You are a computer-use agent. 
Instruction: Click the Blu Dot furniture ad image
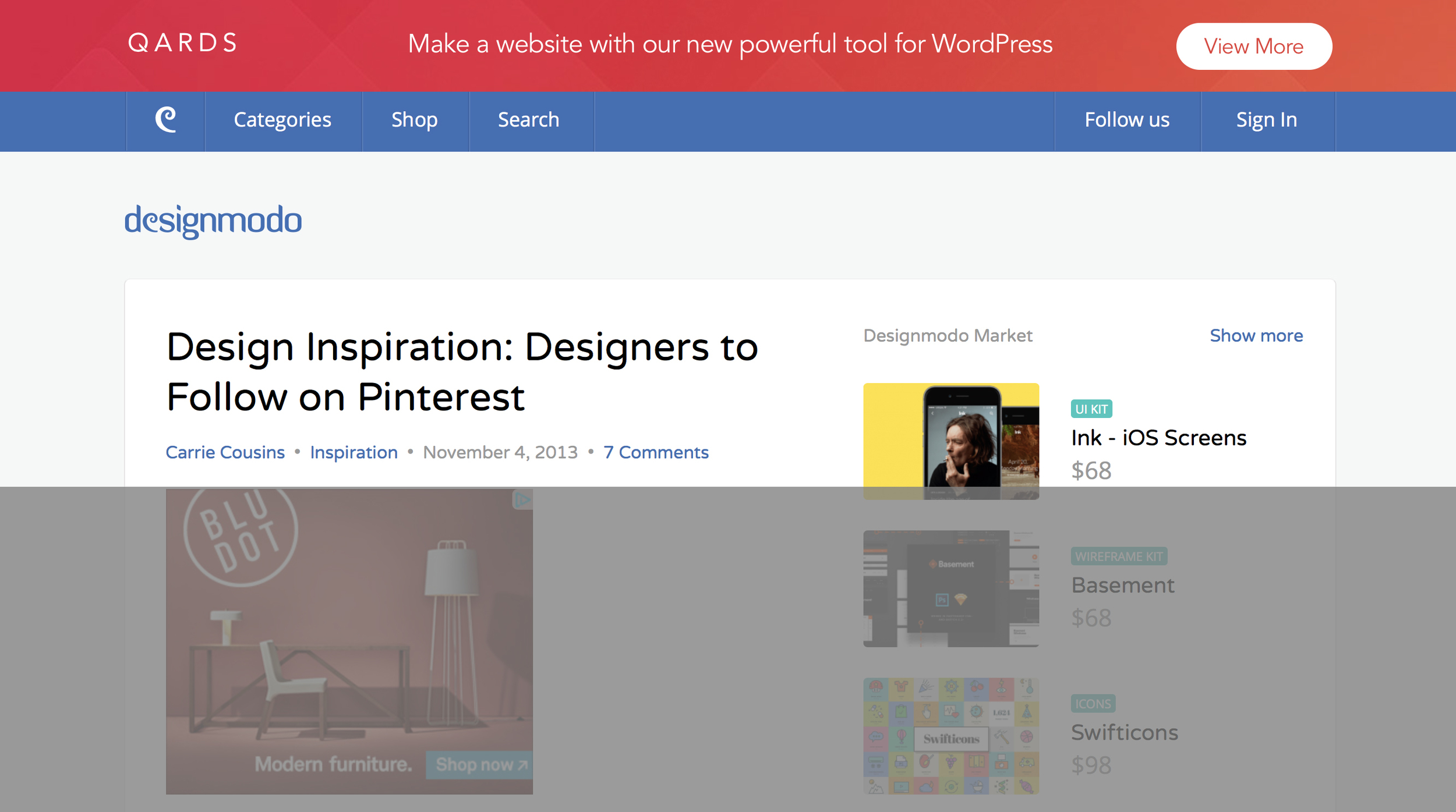pos(349,641)
